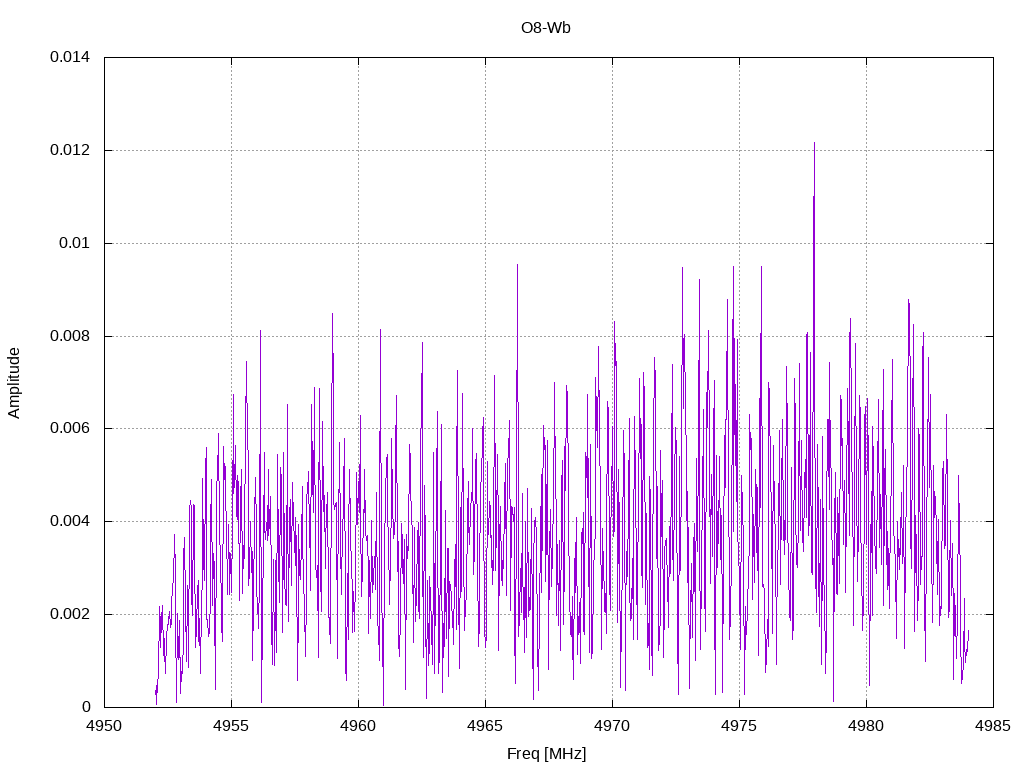Click the 4965 x-axis tick label
The width and height of the screenshot is (1024, 768).
[485, 726]
